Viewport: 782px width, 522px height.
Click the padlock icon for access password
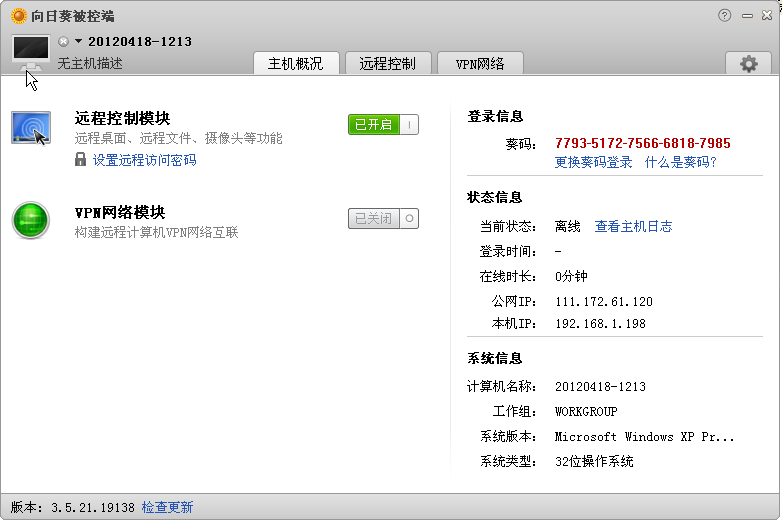pos(81,159)
